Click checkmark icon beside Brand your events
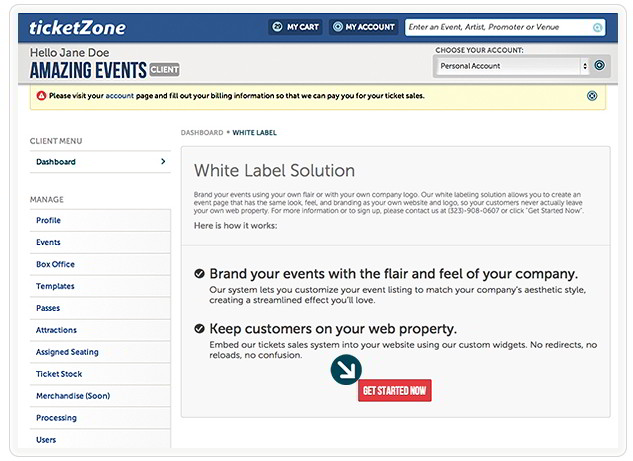Viewport: 633px width, 461px height. click(199, 274)
